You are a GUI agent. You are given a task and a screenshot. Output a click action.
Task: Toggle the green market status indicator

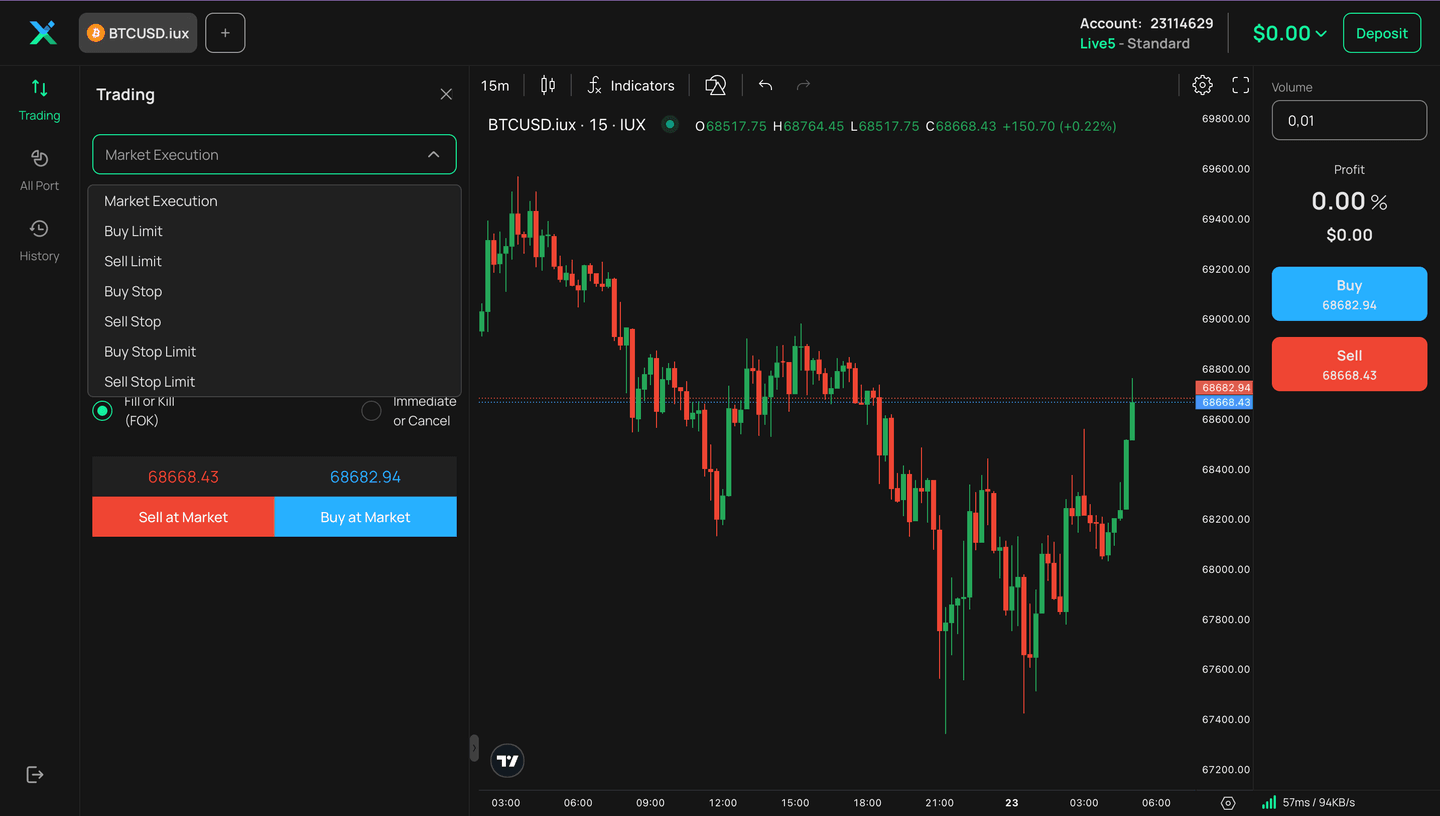coord(670,125)
